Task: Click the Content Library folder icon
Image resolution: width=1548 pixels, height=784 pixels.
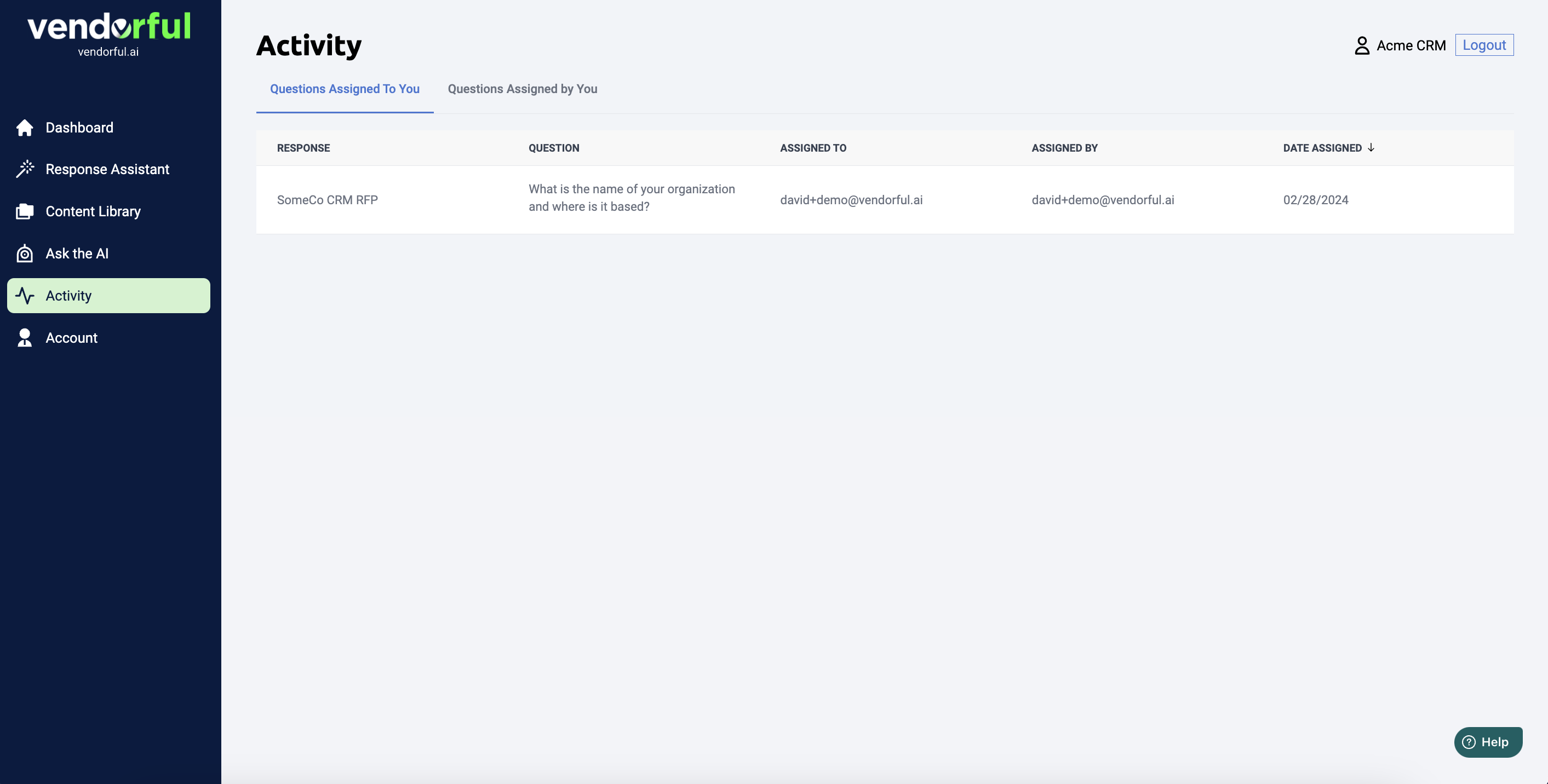Action: coord(25,211)
